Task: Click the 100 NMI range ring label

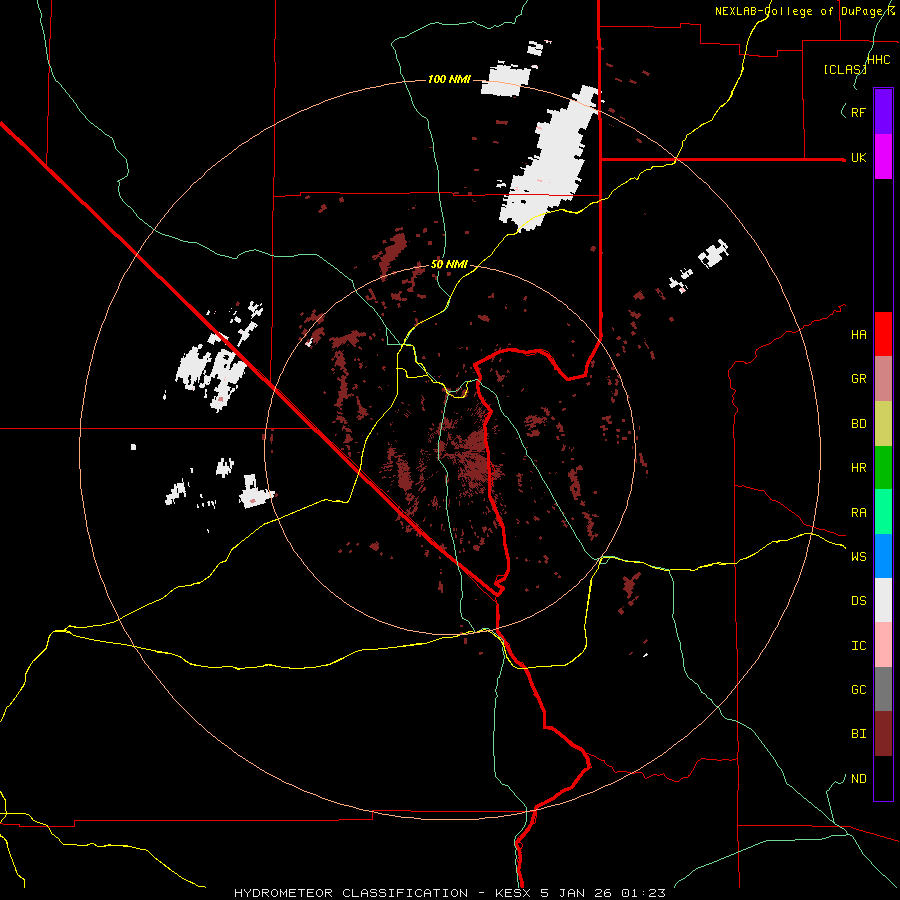Action: 449,79
